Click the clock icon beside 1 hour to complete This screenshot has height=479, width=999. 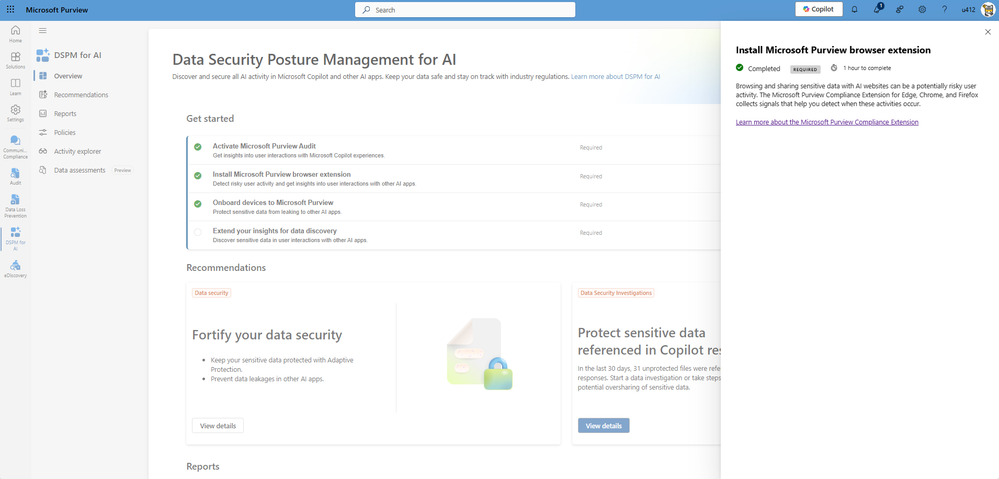[833, 68]
